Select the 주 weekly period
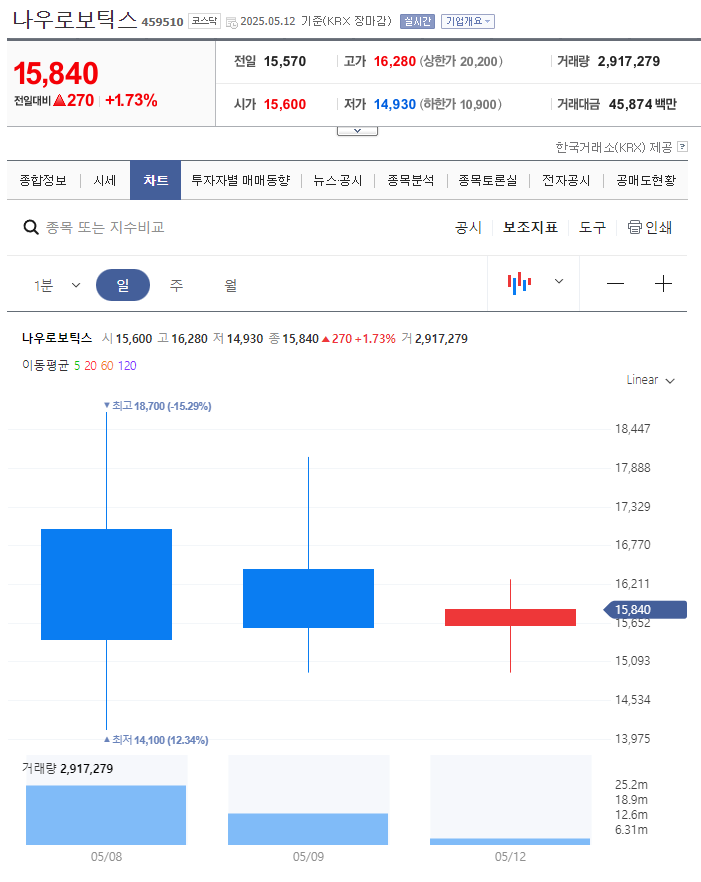Screen dimensions: 701x882 click(177, 285)
